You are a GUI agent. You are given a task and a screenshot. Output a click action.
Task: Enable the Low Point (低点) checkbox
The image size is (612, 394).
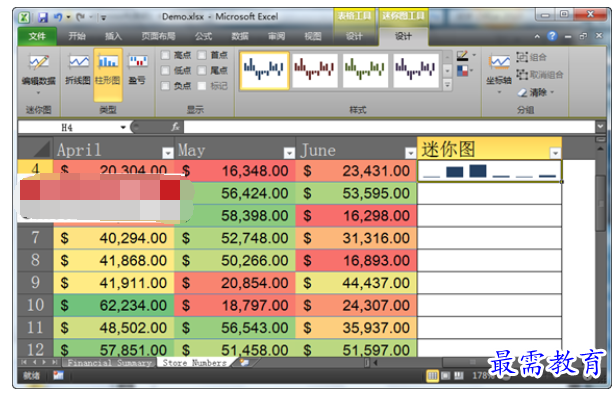pos(165,70)
